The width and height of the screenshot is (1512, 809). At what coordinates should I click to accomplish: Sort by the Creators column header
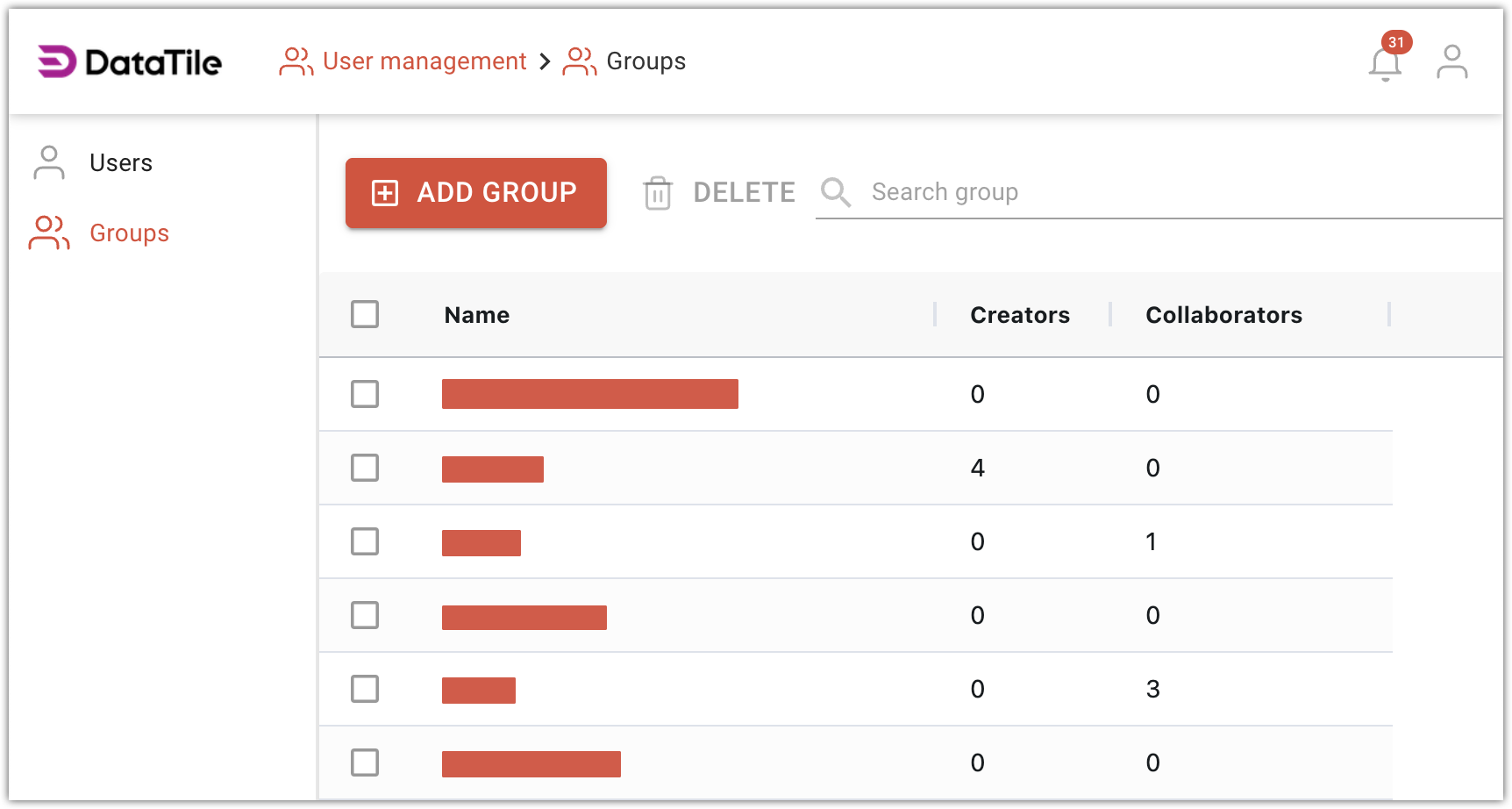click(x=1020, y=315)
